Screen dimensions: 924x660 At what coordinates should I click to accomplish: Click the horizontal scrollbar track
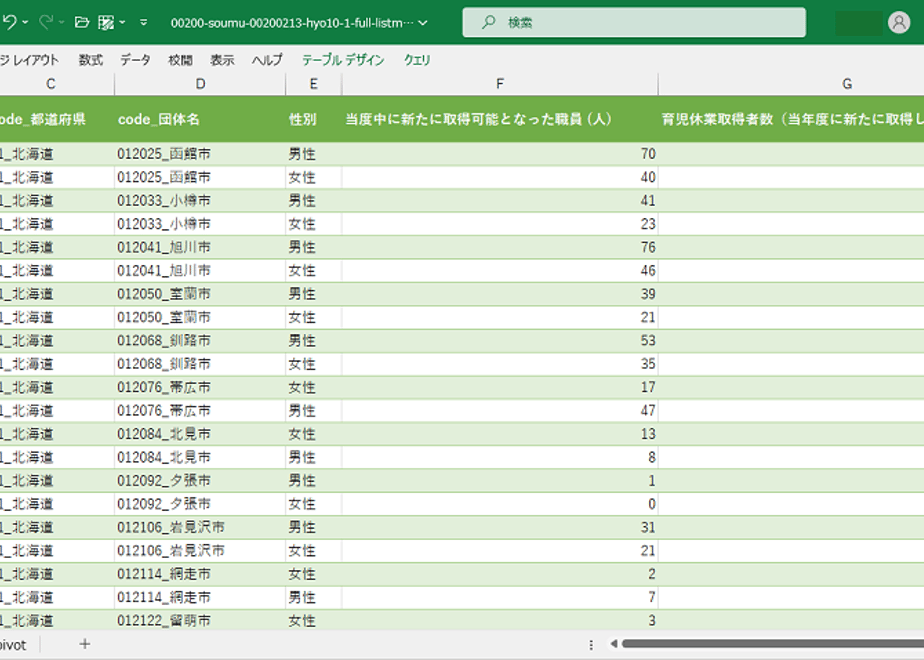(773, 644)
